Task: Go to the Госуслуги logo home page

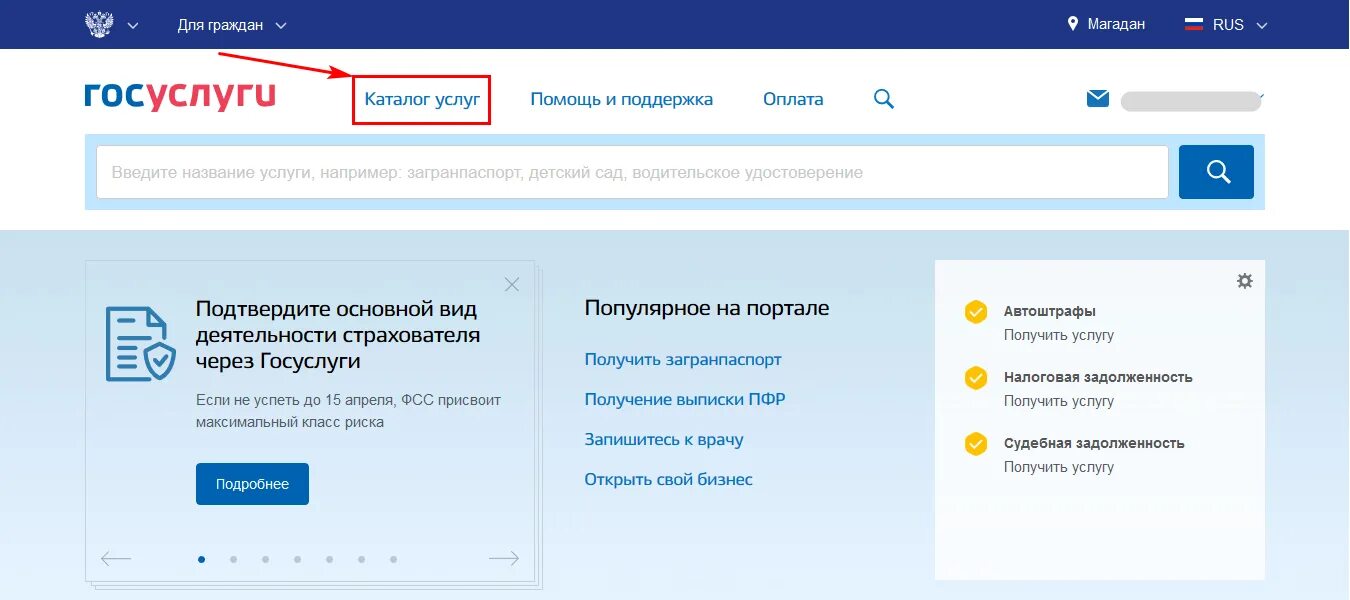Action: click(180, 96)
